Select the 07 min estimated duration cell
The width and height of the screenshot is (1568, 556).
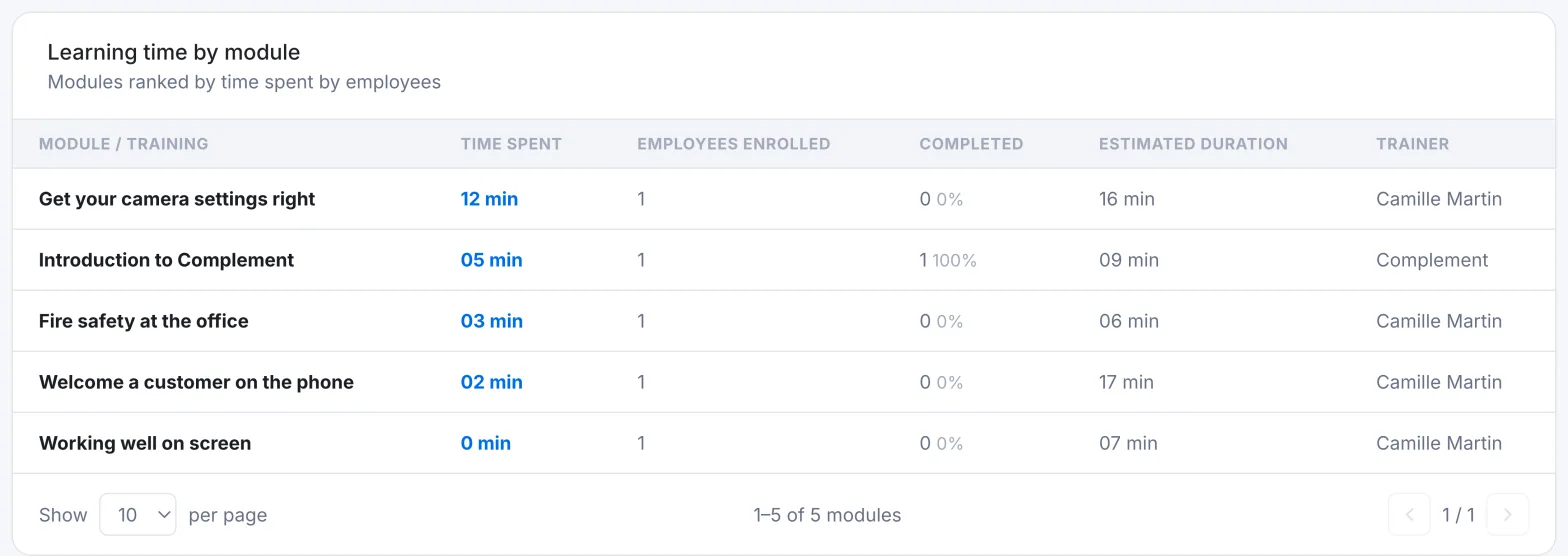1128,443
